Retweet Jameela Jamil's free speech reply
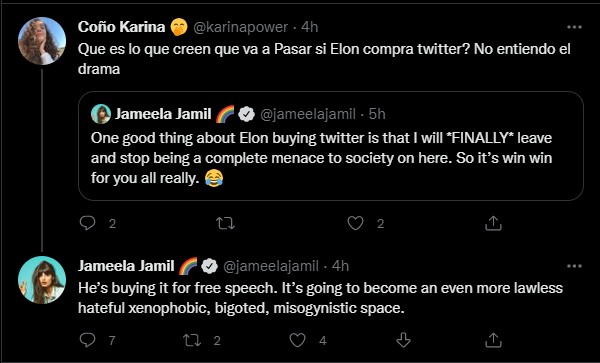 point(192,340)
